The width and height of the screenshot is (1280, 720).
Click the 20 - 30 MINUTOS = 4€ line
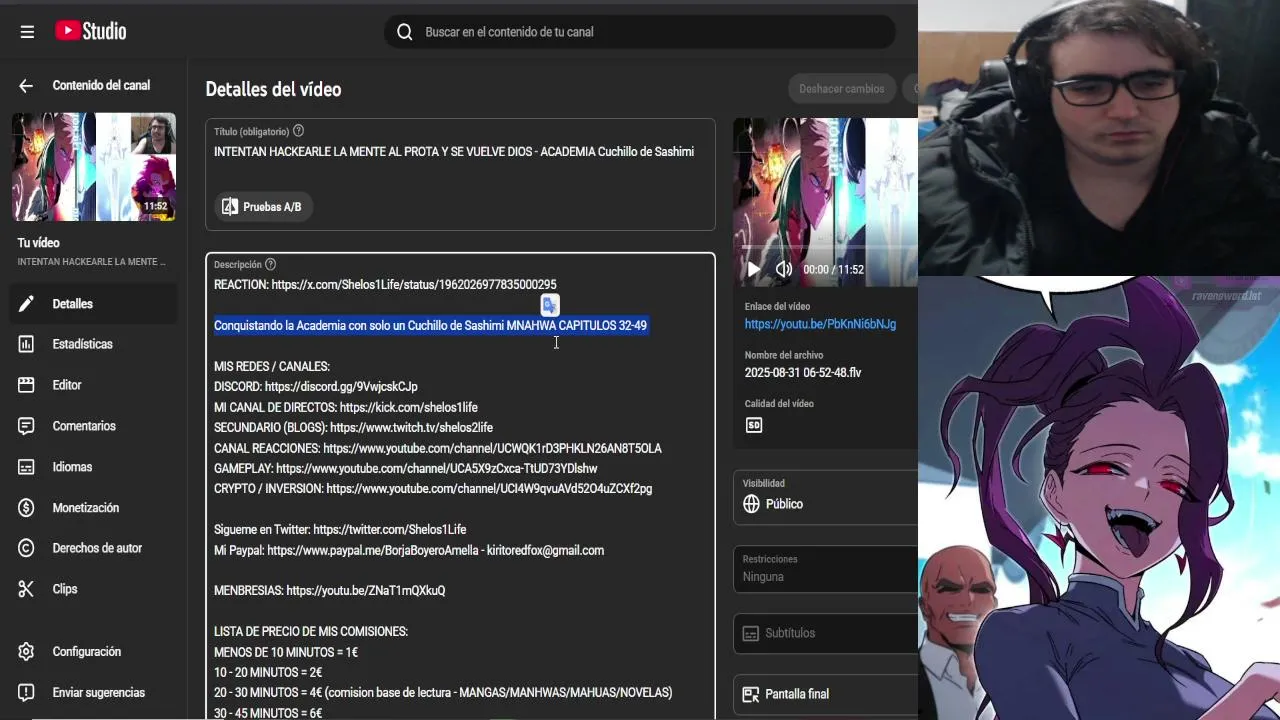tap(443, 693)
